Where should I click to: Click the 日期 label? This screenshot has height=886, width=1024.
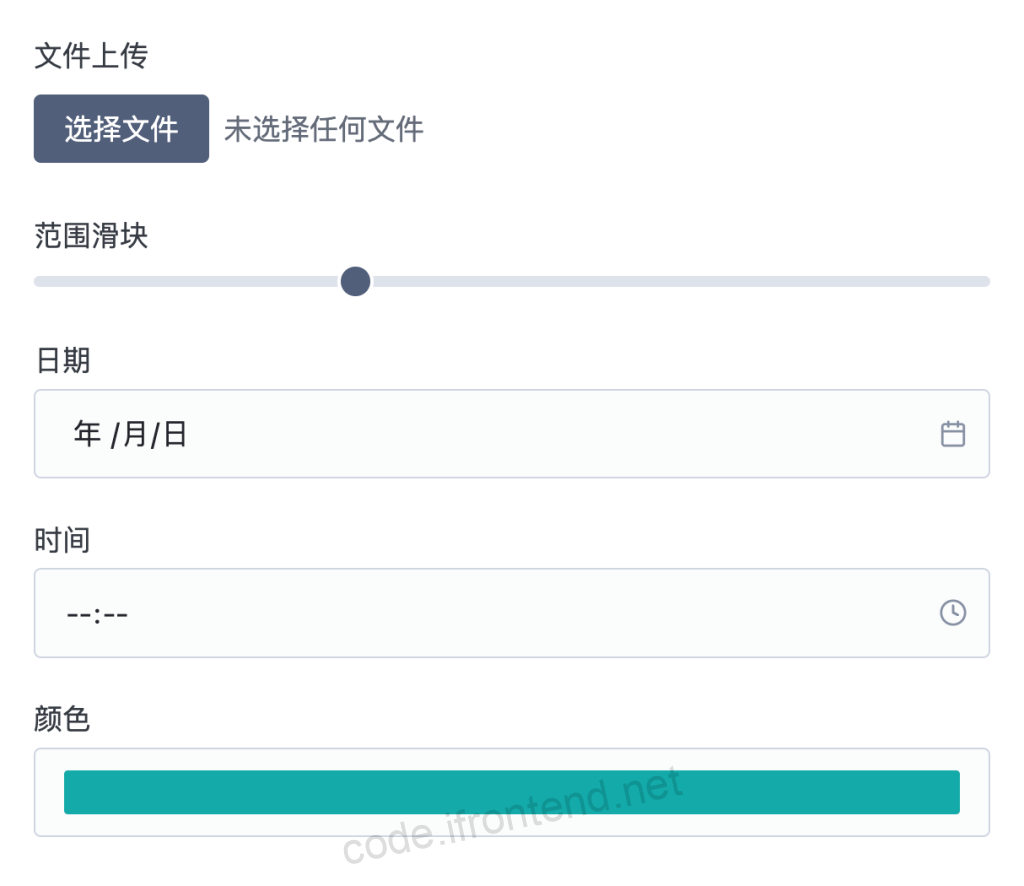click(x=63, y=360)
